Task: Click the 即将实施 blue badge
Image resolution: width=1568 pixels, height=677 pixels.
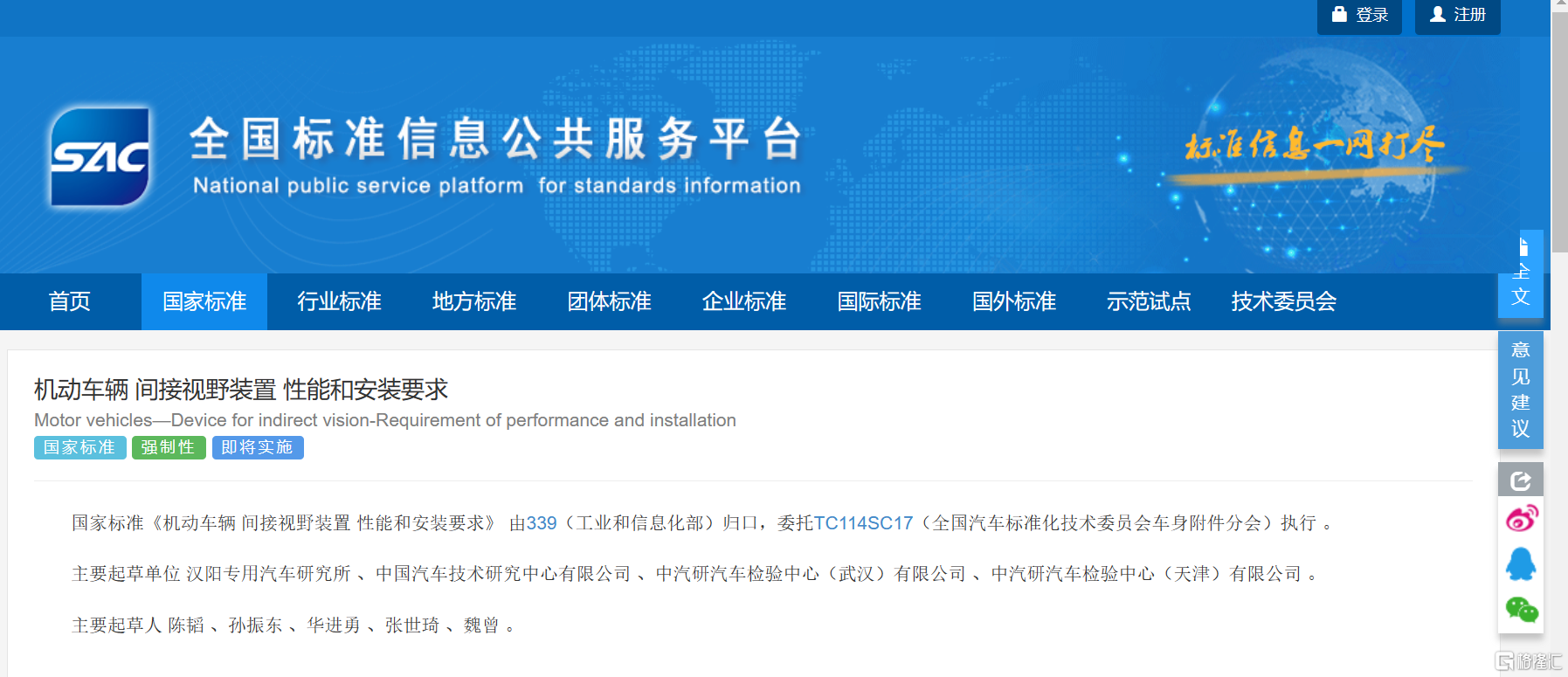Action: [x=258, y=447]
